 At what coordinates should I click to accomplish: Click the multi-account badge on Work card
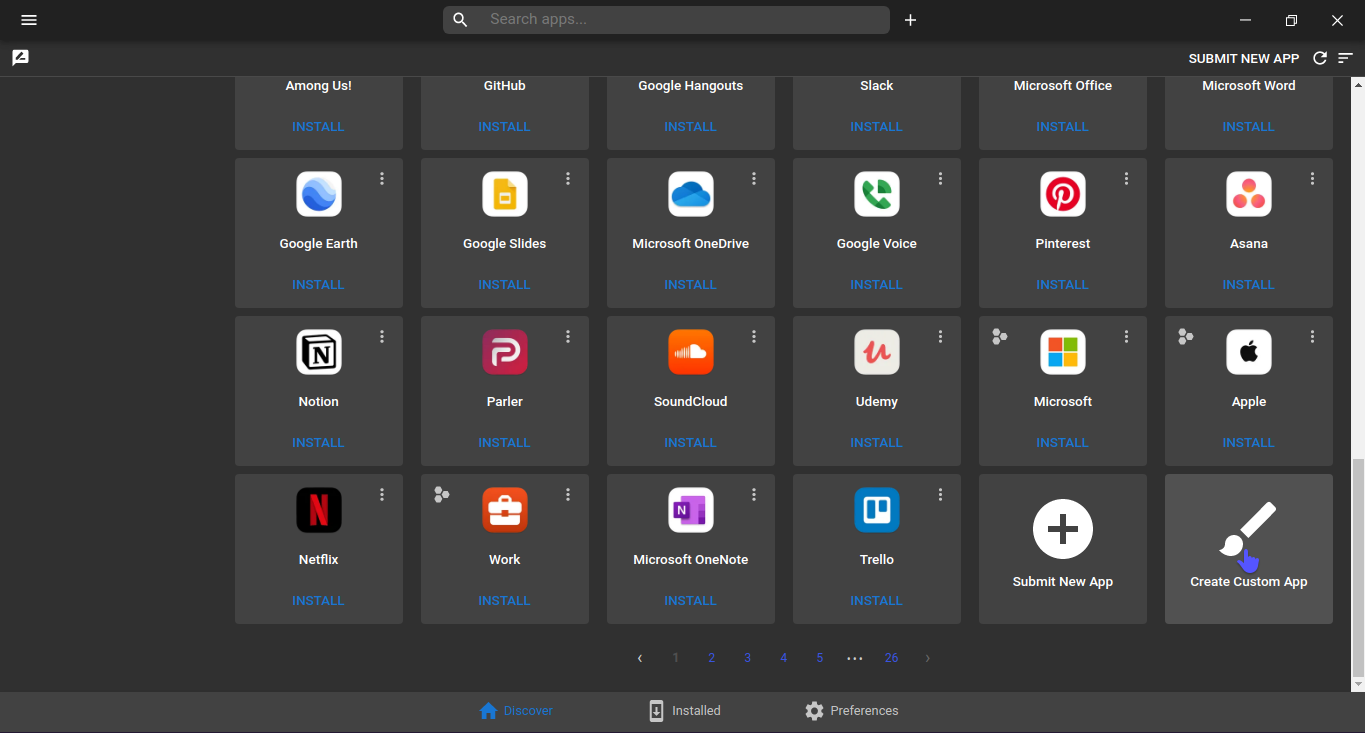click(442, 494)
